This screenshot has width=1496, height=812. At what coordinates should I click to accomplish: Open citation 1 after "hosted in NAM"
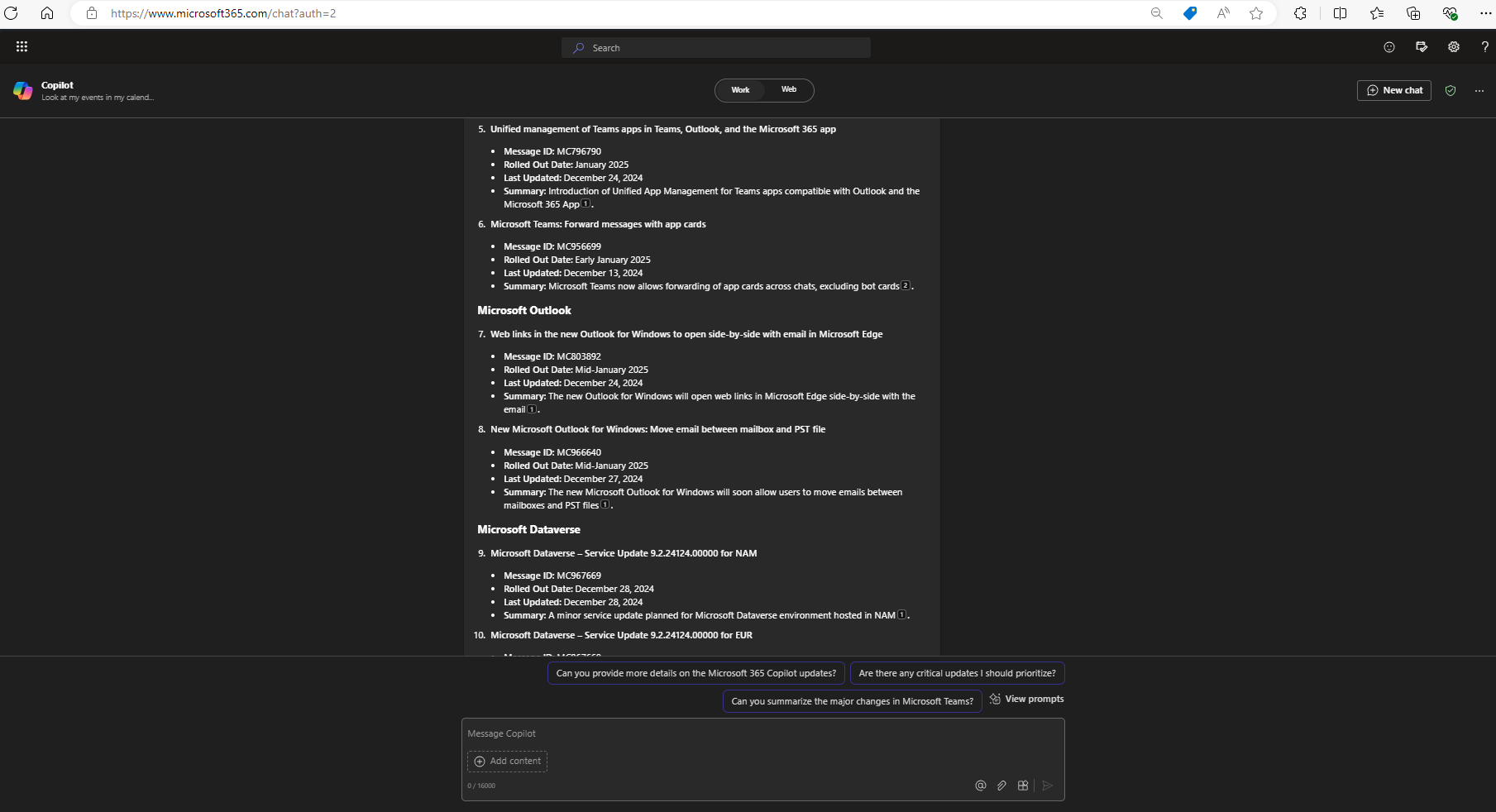point(902,615)
